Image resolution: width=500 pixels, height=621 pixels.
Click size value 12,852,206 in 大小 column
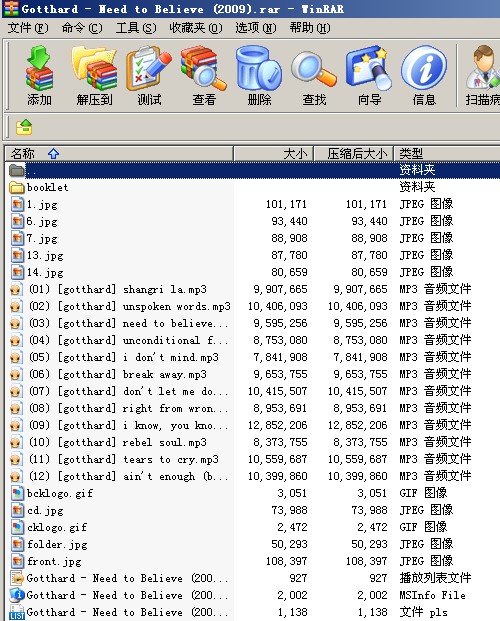(278, 426)
